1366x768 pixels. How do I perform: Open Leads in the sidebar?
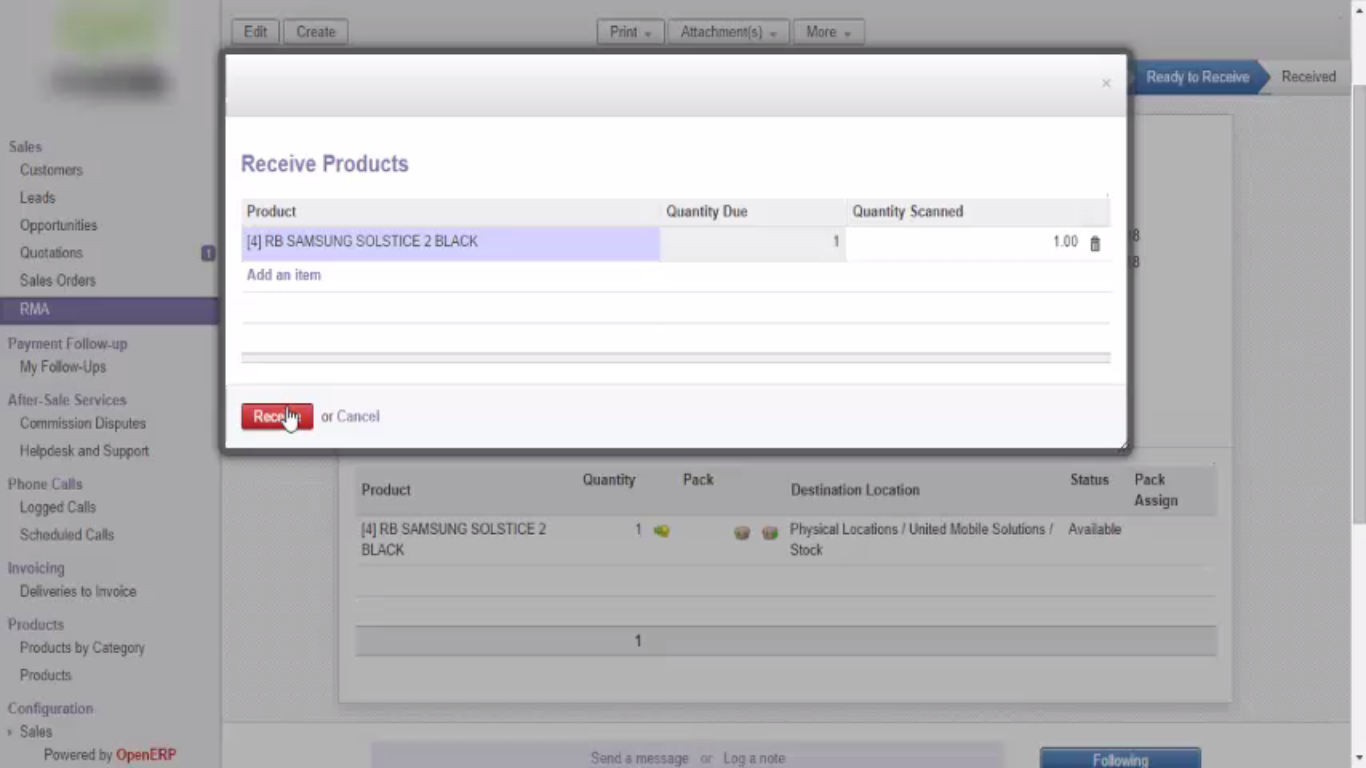(37, 198)
